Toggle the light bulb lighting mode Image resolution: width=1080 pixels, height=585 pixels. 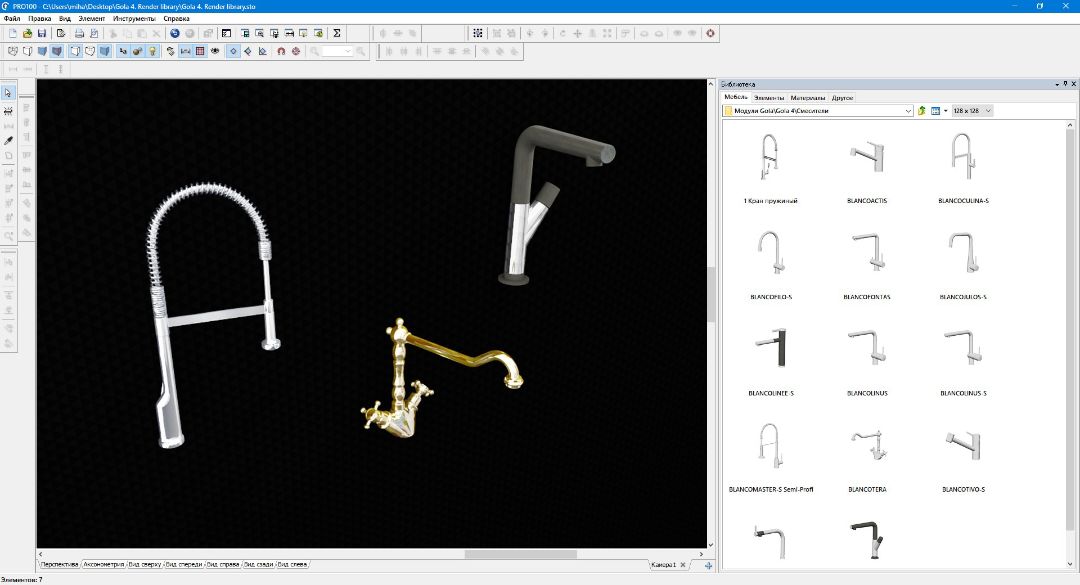pos(152,51)
